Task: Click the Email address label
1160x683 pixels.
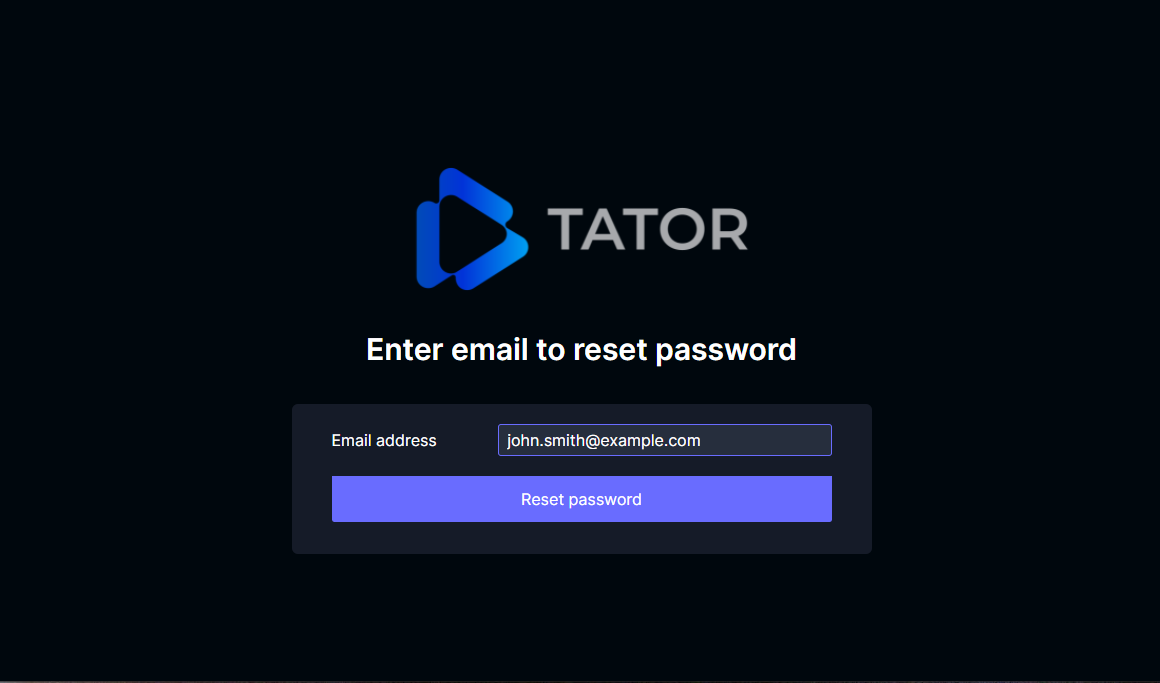Action: (384, 440)
